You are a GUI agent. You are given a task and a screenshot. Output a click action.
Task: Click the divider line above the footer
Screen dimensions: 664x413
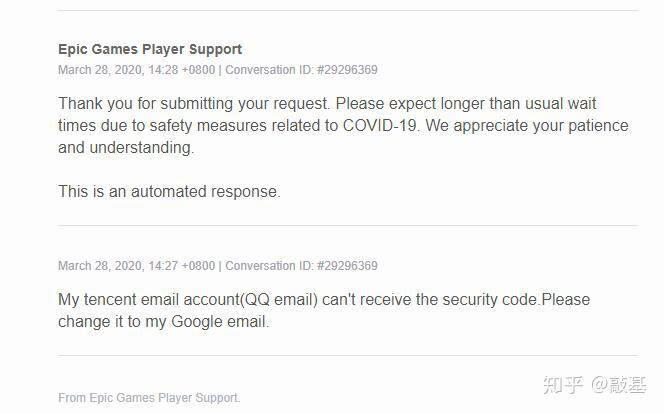(347, 356)
